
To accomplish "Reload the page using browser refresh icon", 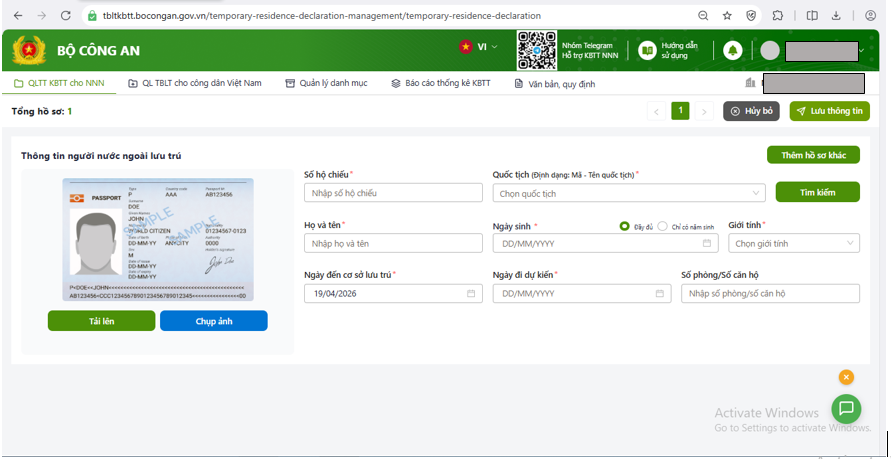I will click(x=66, y=16).
